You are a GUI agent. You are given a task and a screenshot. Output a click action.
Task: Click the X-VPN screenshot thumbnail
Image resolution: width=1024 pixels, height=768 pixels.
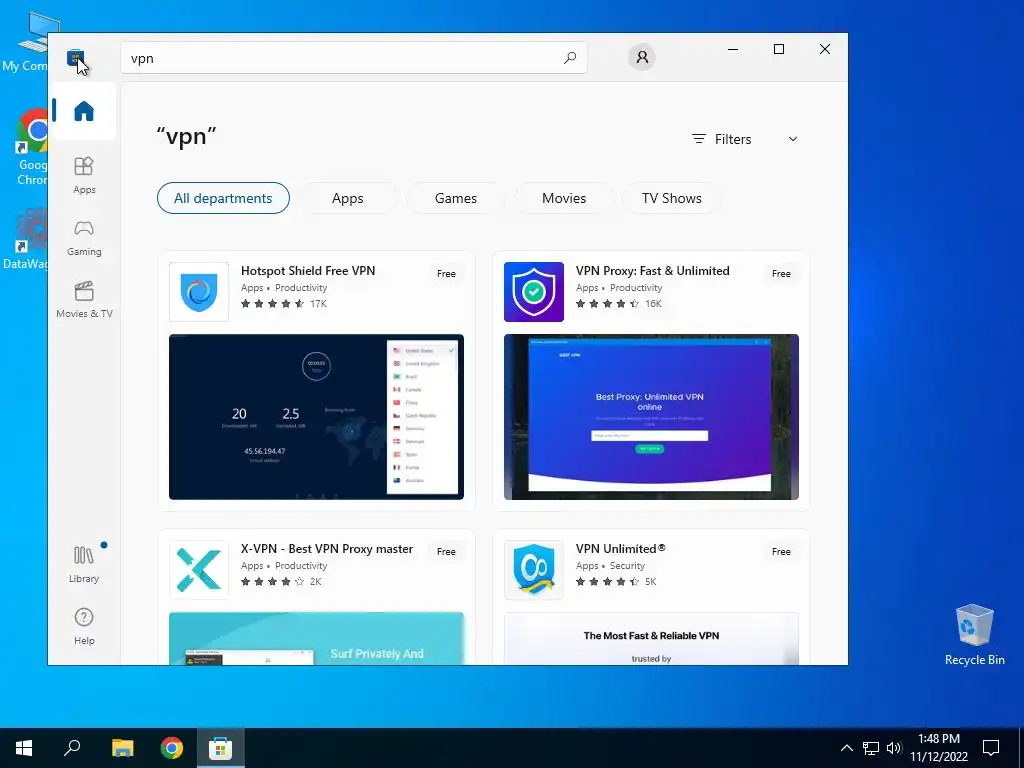coord(316,639)
